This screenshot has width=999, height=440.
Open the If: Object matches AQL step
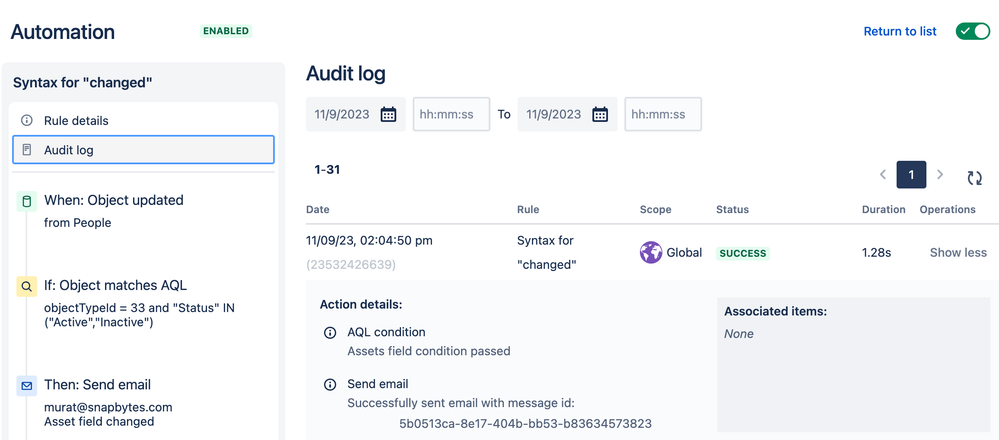tap(115, 285)
